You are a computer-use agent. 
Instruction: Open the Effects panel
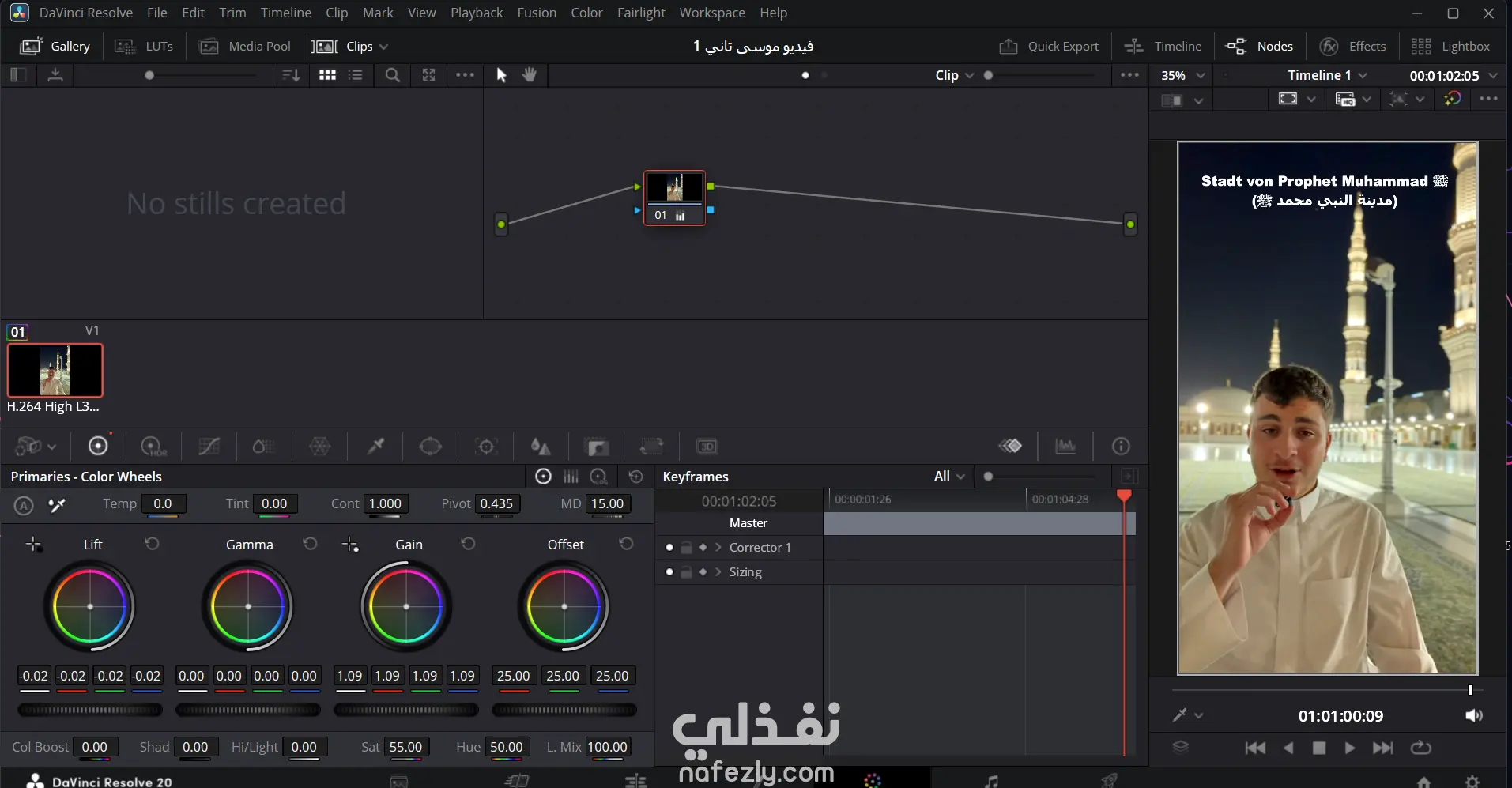(1353, 47)
